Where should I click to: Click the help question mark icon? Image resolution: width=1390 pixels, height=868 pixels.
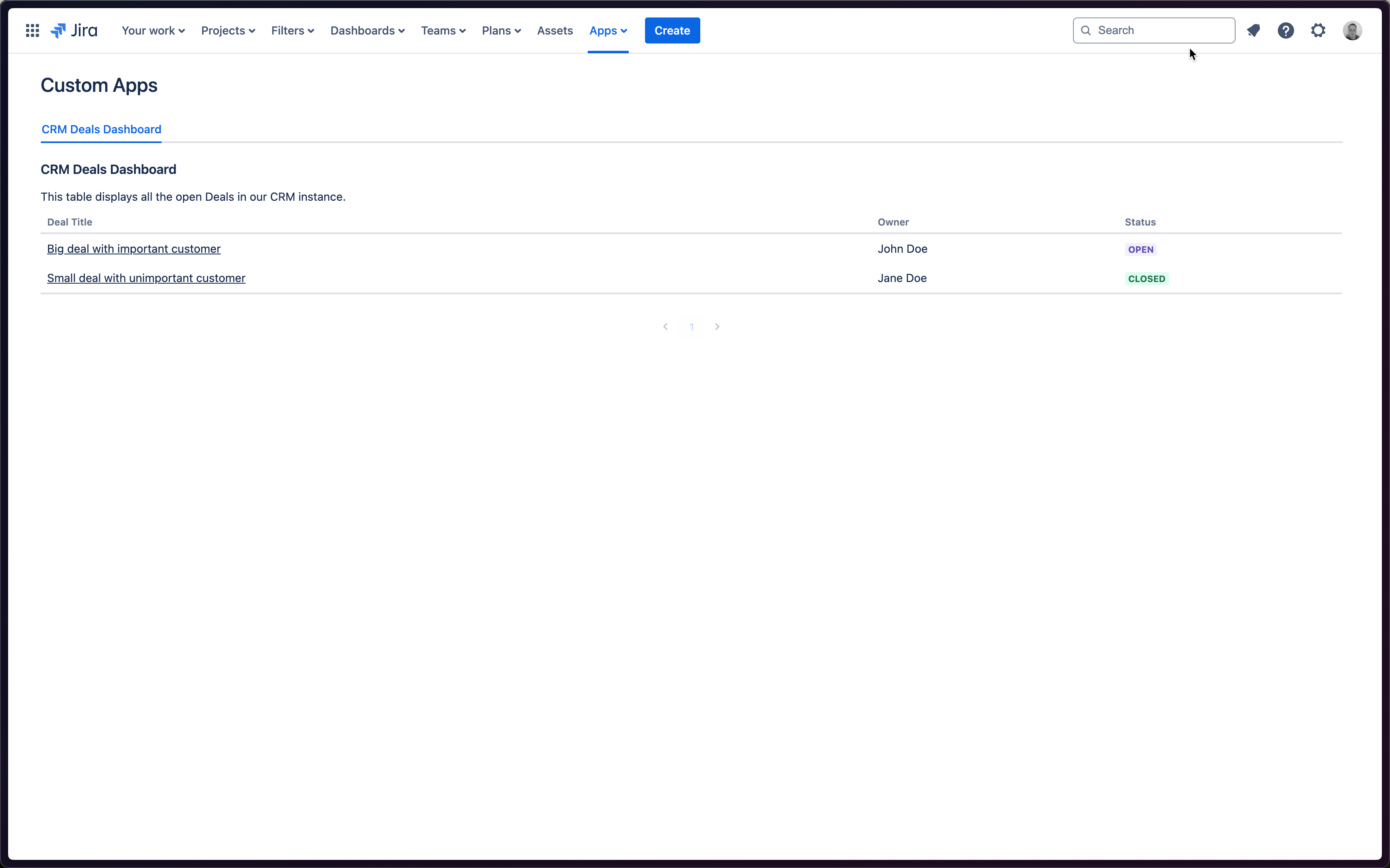(1286, 30)
